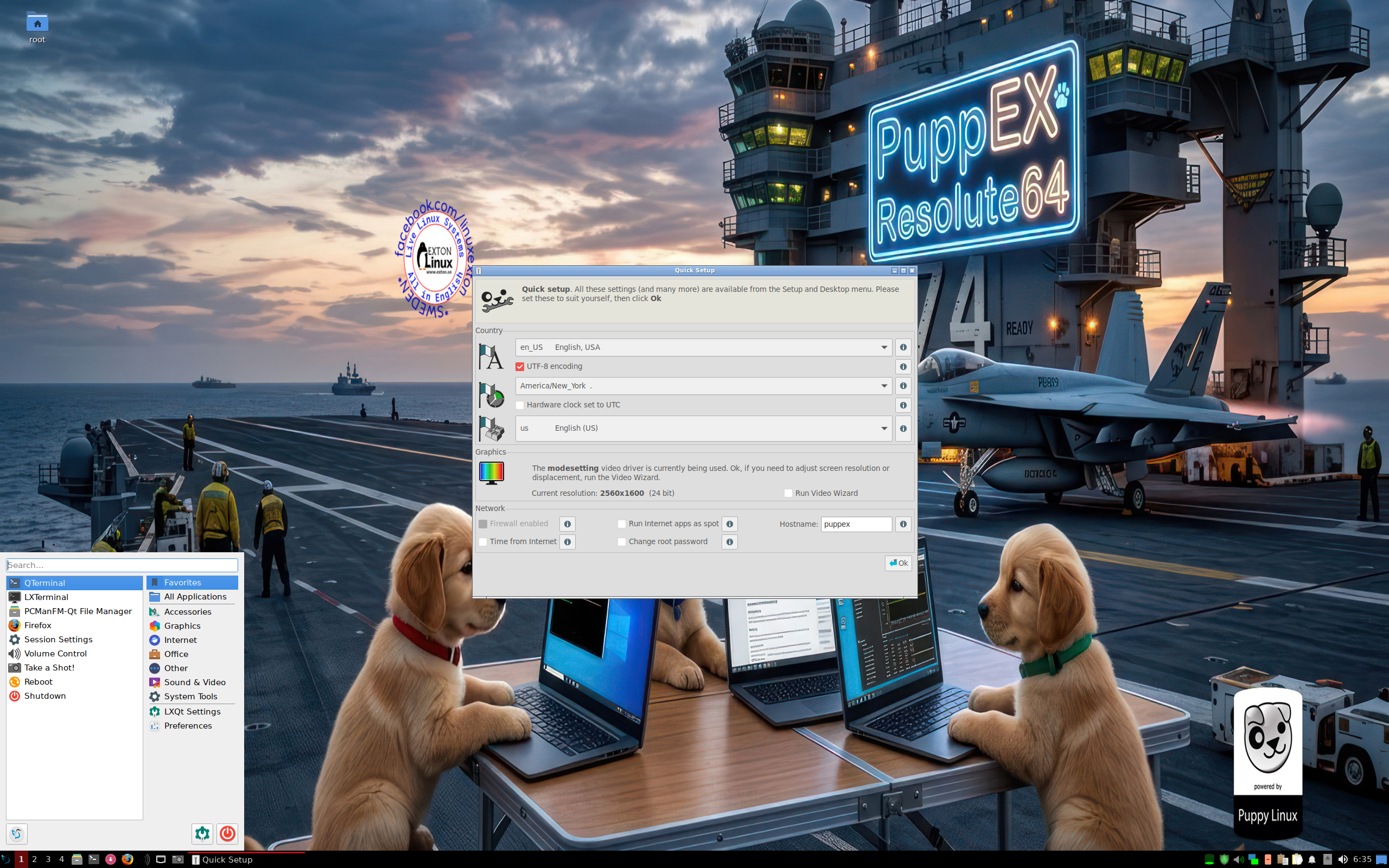Open the Sound & Video category

[192, 682]
